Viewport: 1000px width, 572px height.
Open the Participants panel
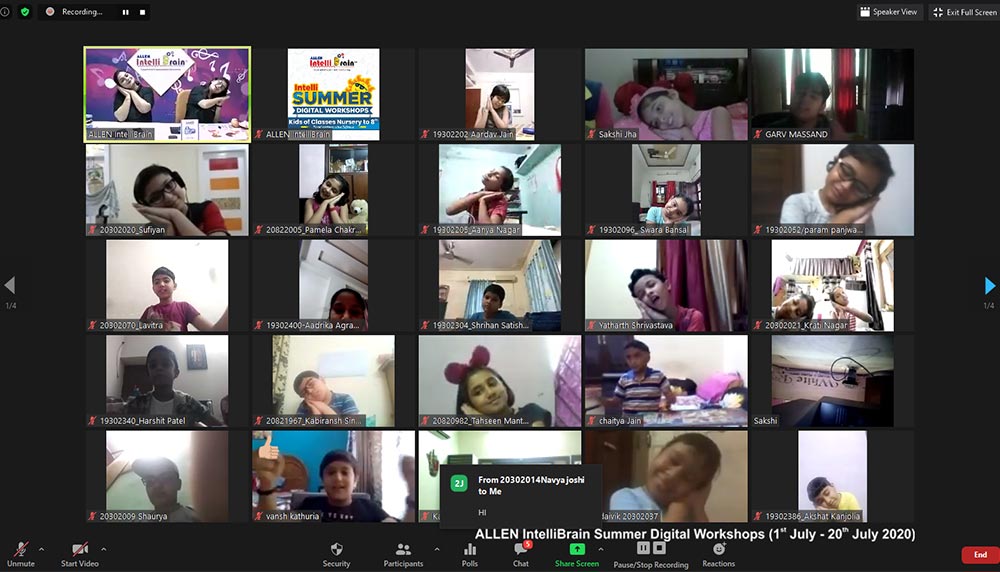[x=403, y=554]
